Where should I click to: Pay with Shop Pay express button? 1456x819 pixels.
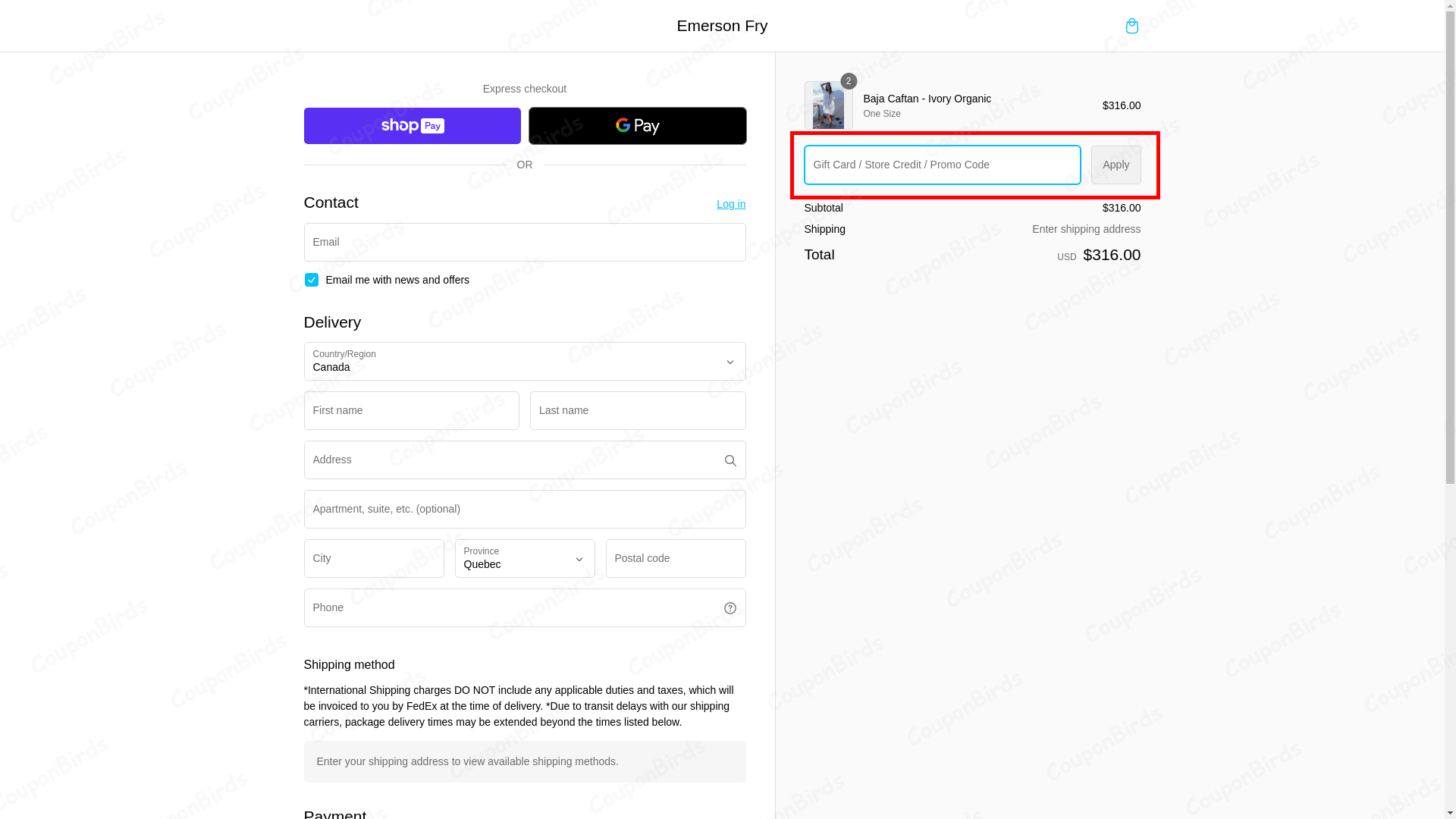(x=412, y=126)
